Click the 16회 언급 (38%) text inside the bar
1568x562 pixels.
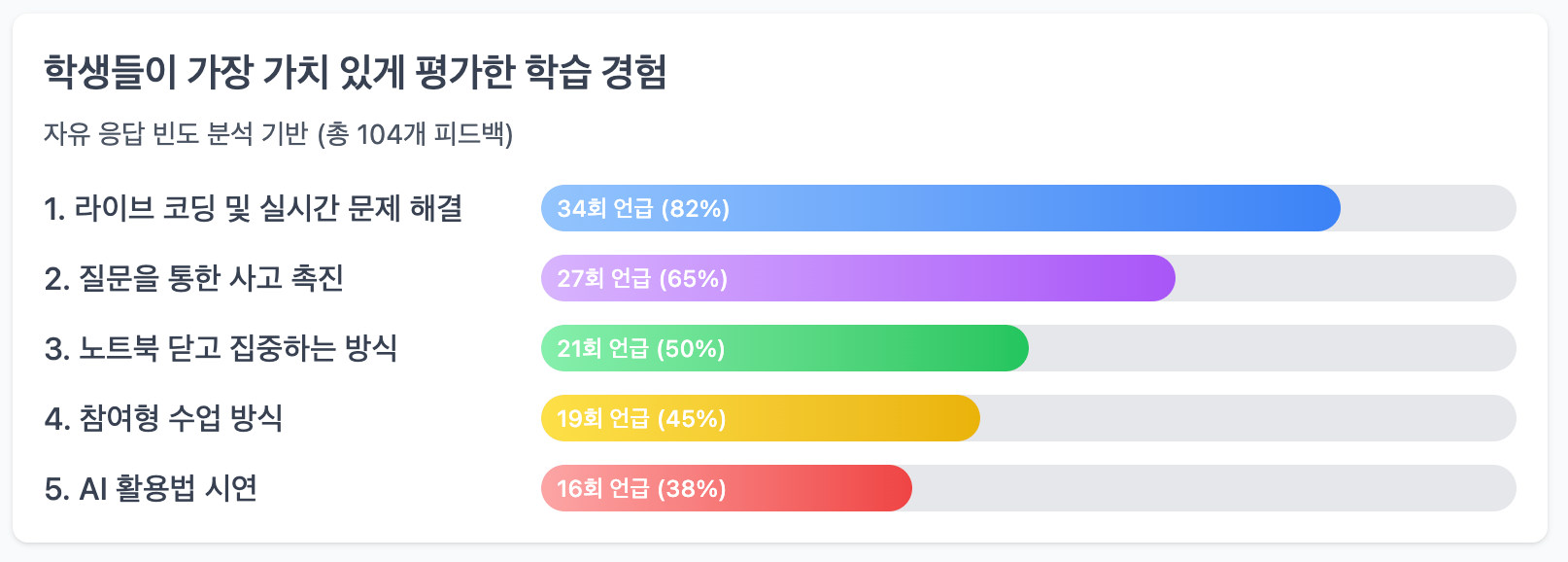[641, 488]
